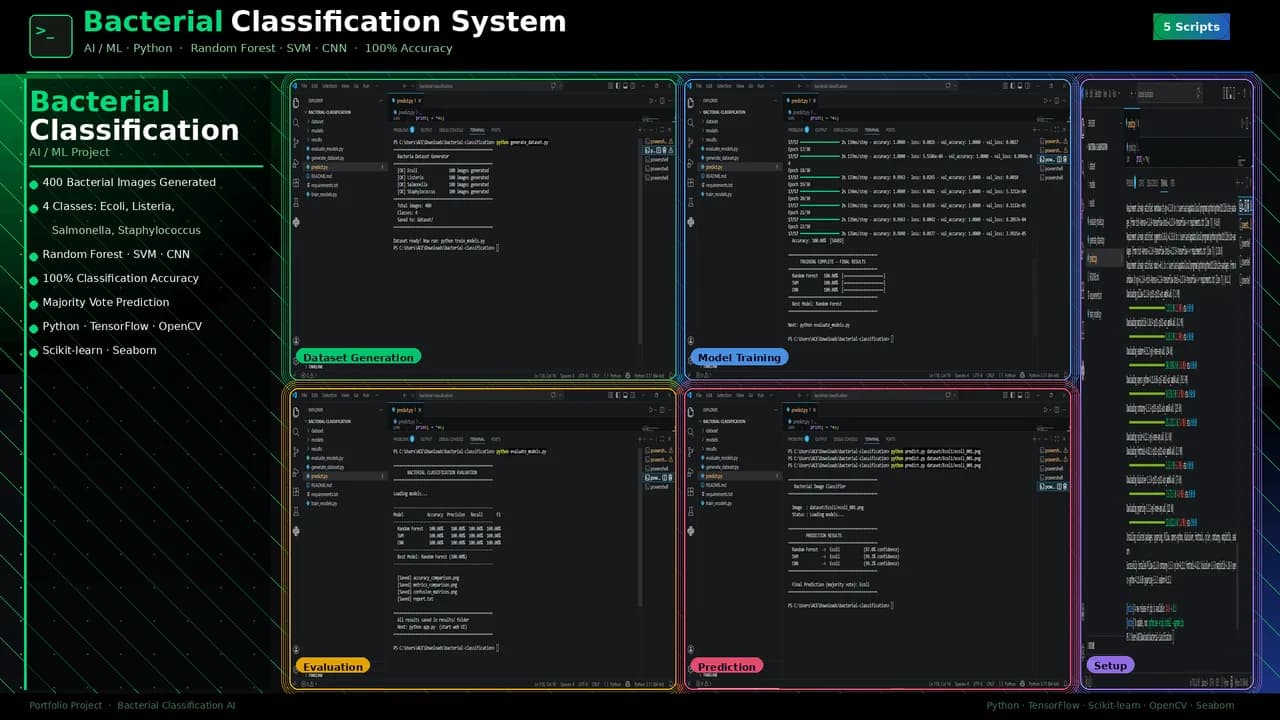Run Python file play icon in Prediction window
Screen dimensions: 1280x720
click(1043, 409)
